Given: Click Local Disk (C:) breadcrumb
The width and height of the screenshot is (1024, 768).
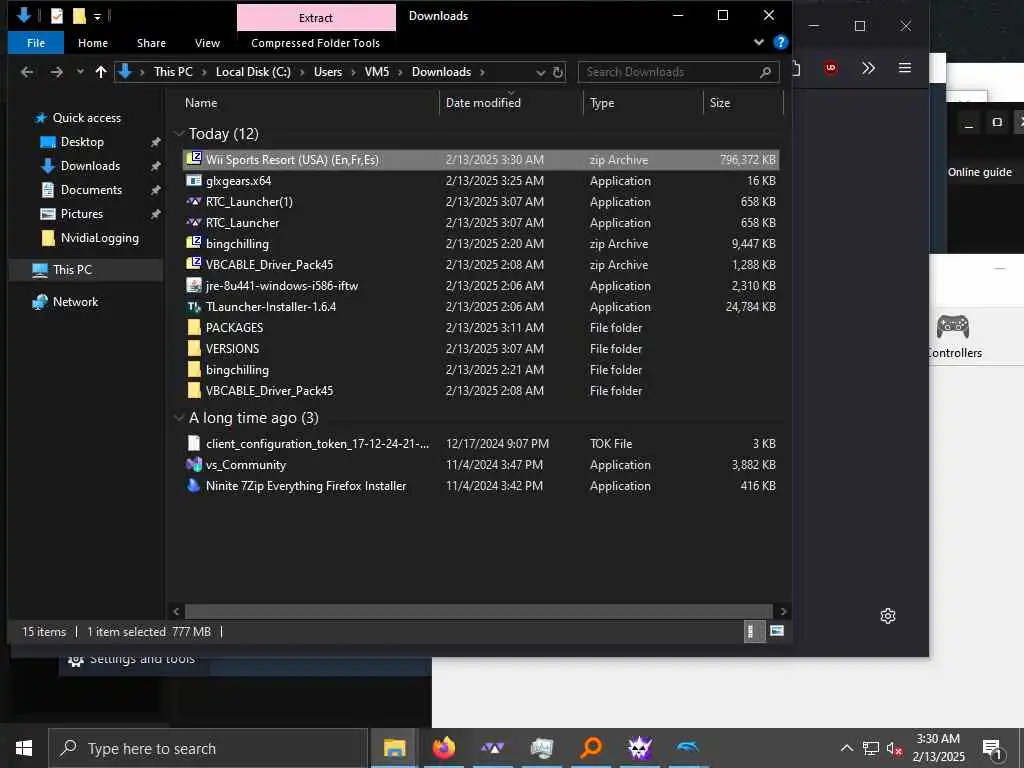Looking at the screenshot, I should click(253, 72).
